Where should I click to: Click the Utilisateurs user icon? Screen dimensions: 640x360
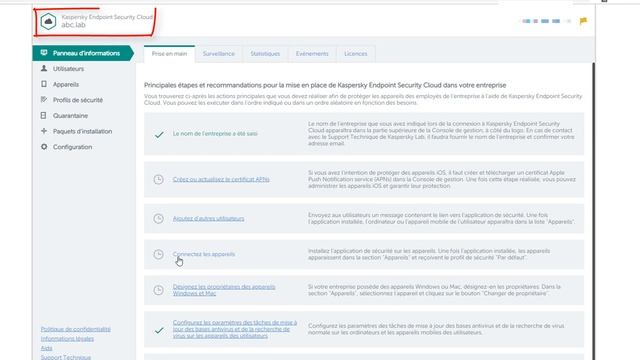[x=44, y=69]
